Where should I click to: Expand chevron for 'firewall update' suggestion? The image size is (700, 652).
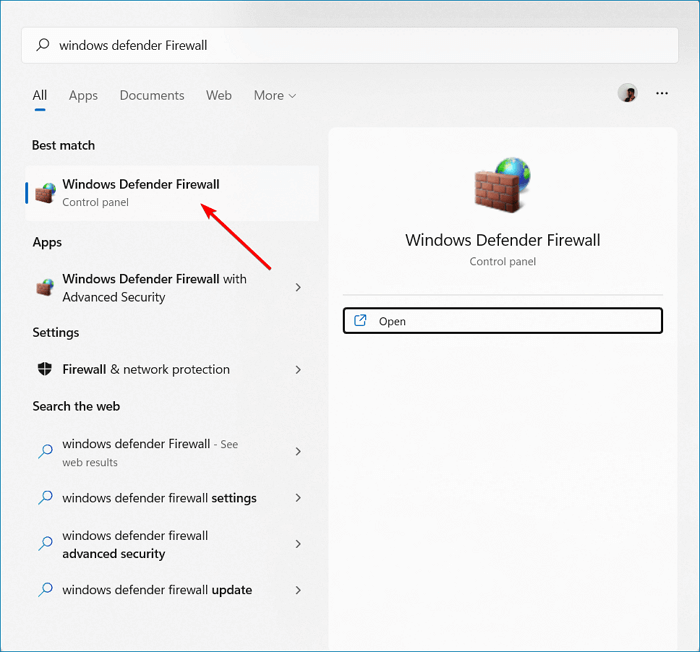pyautogui.click(x=298, y=590)
